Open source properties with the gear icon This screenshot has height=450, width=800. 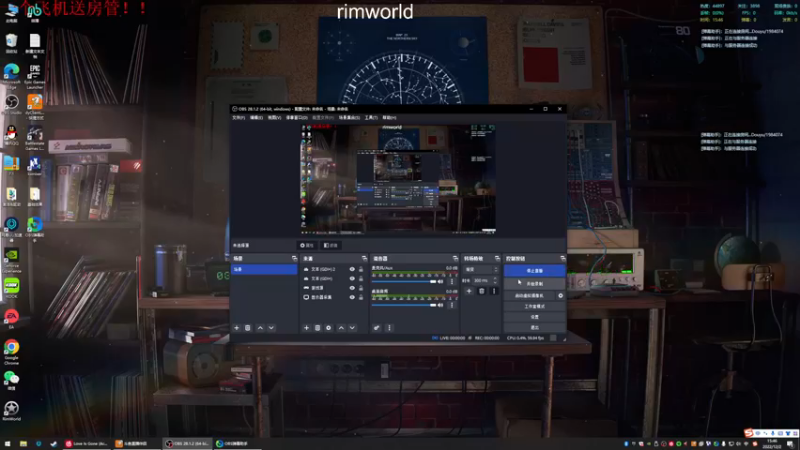point(329,328)
